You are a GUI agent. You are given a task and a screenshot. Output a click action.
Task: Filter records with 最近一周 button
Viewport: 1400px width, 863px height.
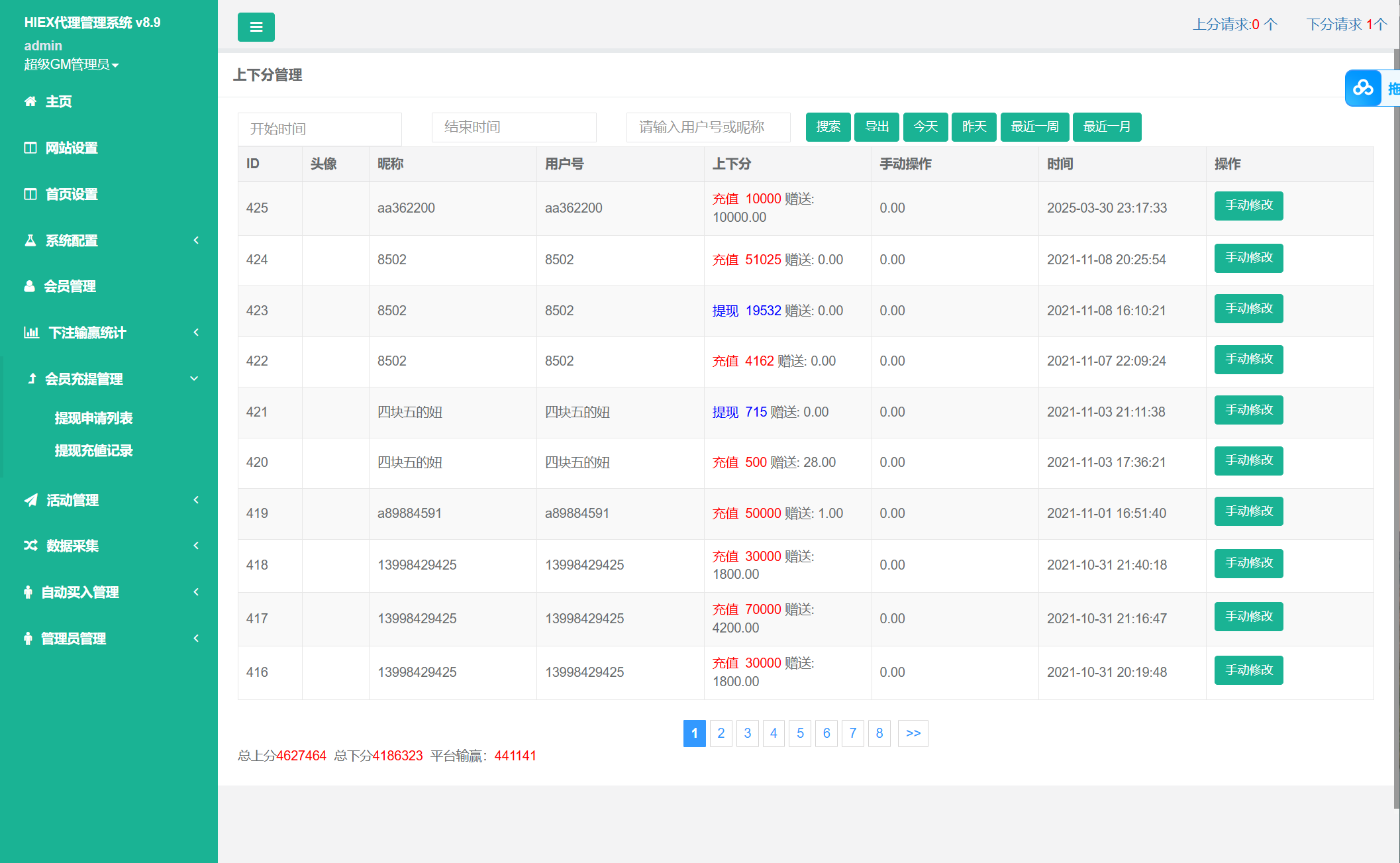click(x=1034, y=127)
